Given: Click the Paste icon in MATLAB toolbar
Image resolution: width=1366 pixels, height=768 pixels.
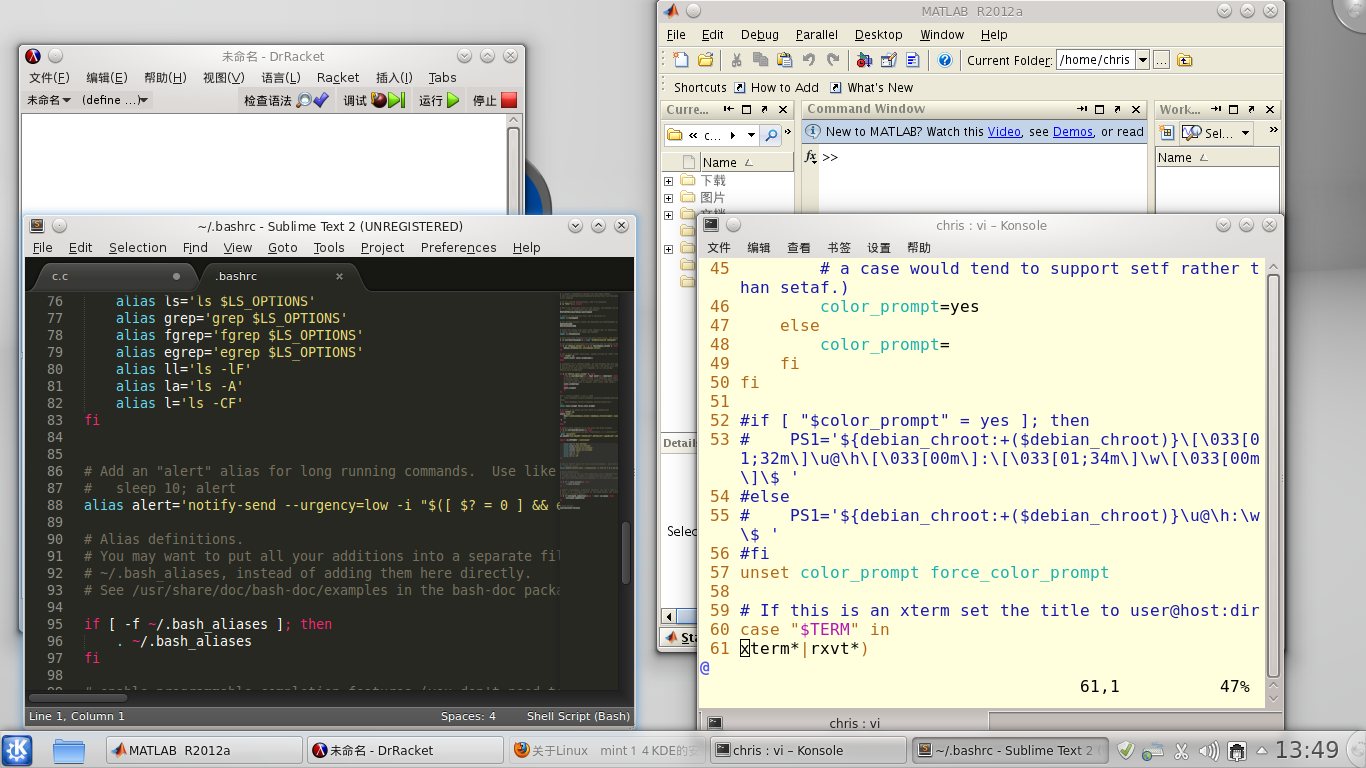Looking at the screenshot, I should [784, 60].
